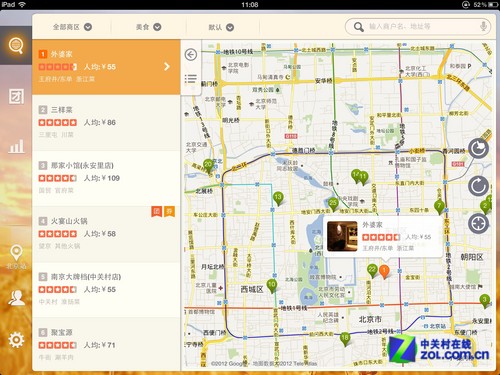Image resolution: width=500 pixels, height=375 pixels.
Task: Tap the 券 coupon badge on item 4
Action: coord(169,211)
